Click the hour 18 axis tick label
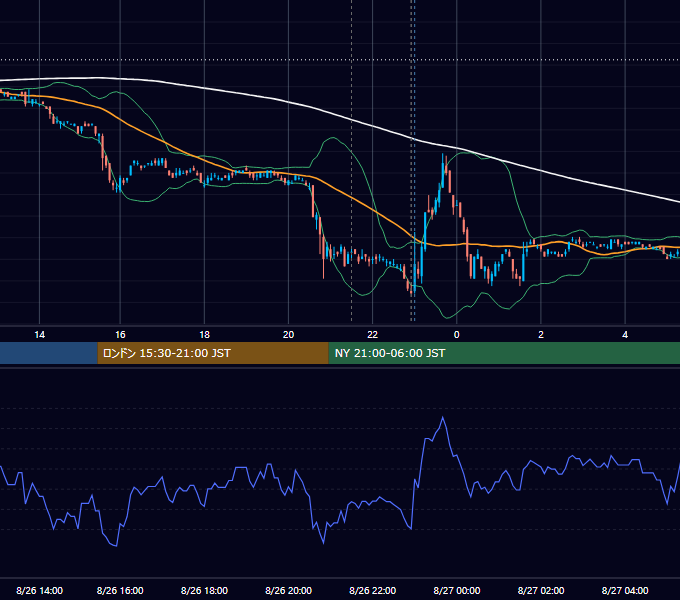The image size is (680, 600). coord(204,335)
